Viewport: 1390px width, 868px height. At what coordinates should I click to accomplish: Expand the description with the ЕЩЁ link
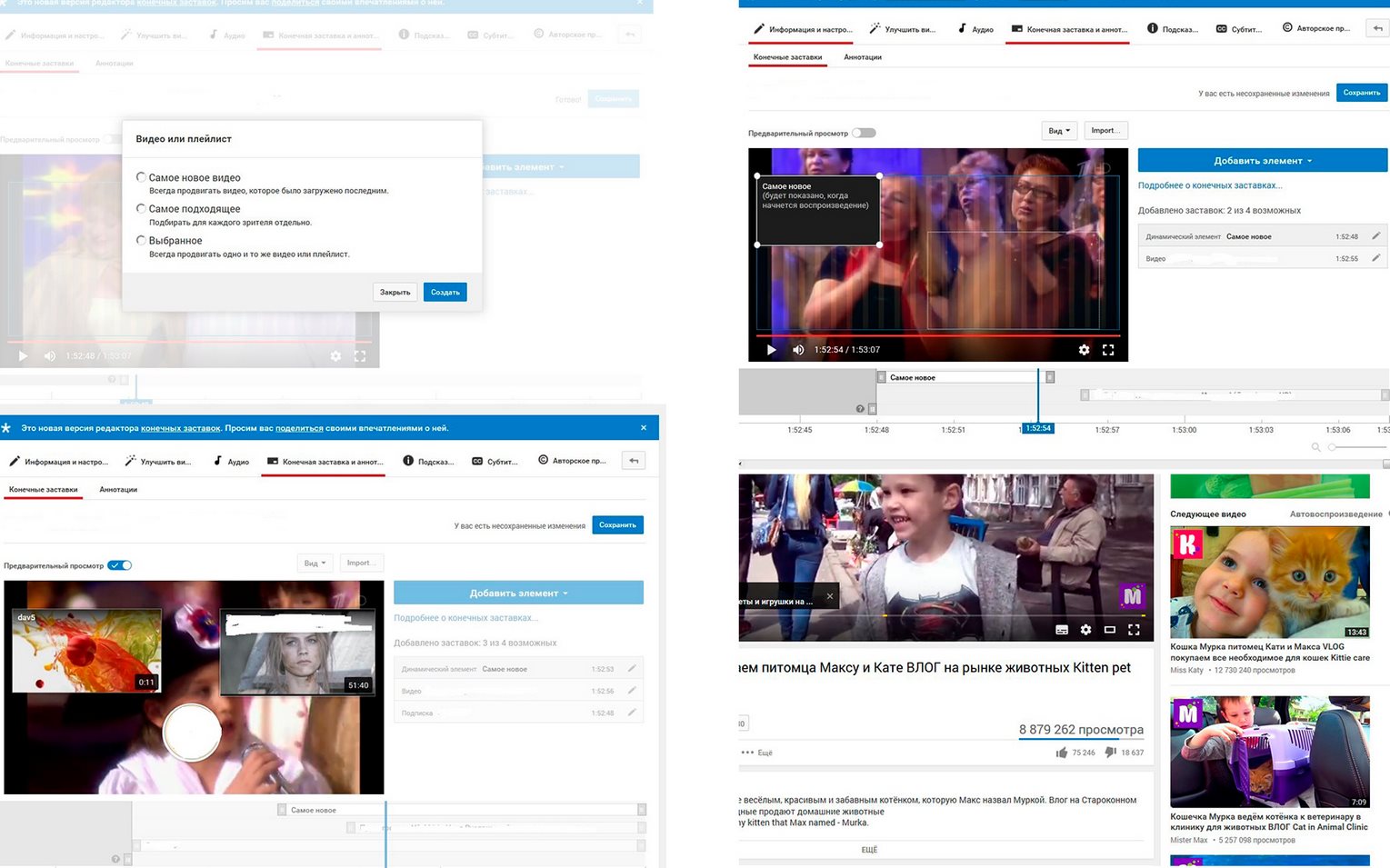[869, 850]
